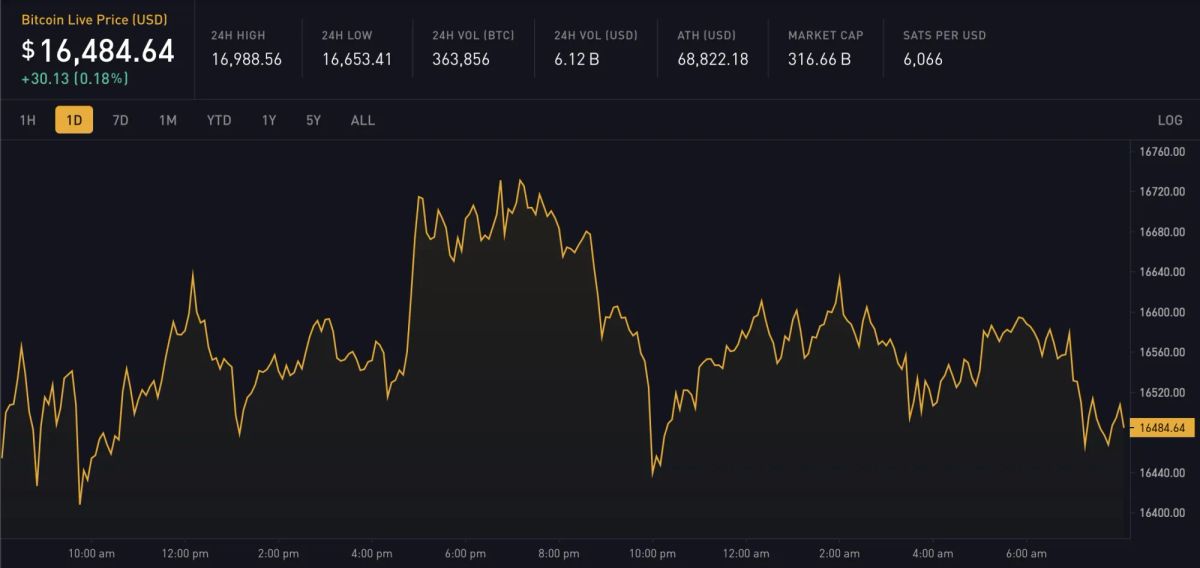Click the 2:00 am time axis label
This screenshot has height=568, width=1200.
839,553
